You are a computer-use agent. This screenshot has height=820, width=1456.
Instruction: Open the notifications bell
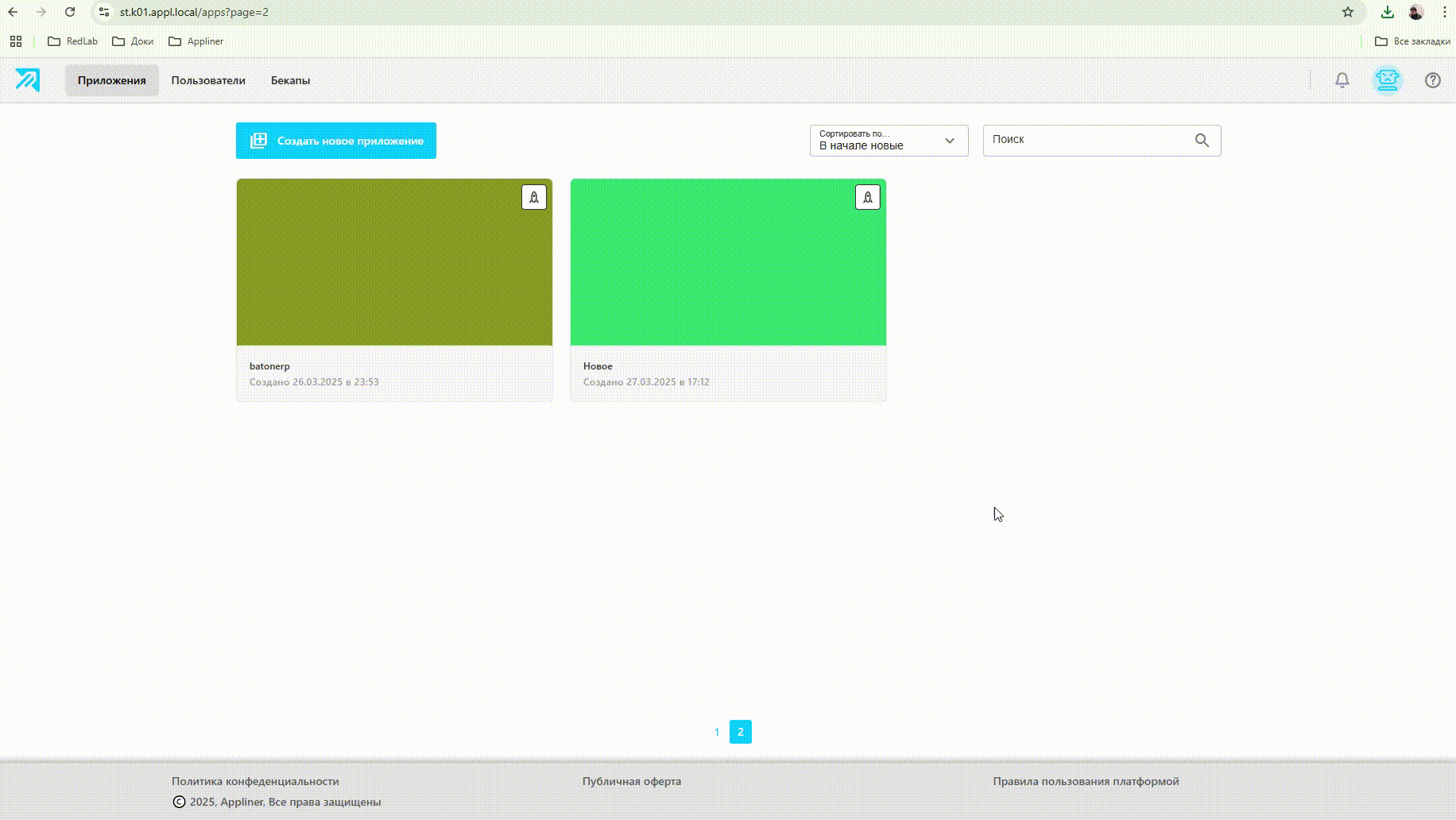point(1342,80)
